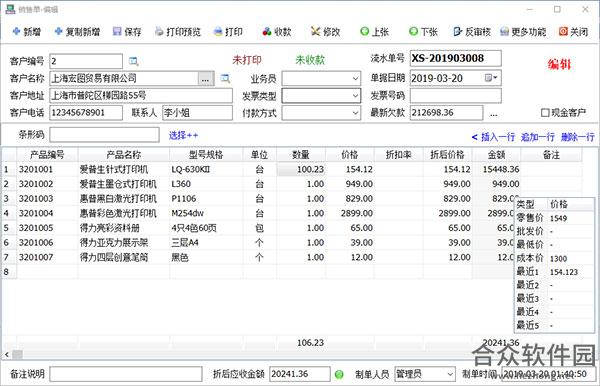Open 打印预览 (Print preview)
600x386 pixels.
pyautogui.click(x=178, y=32)
